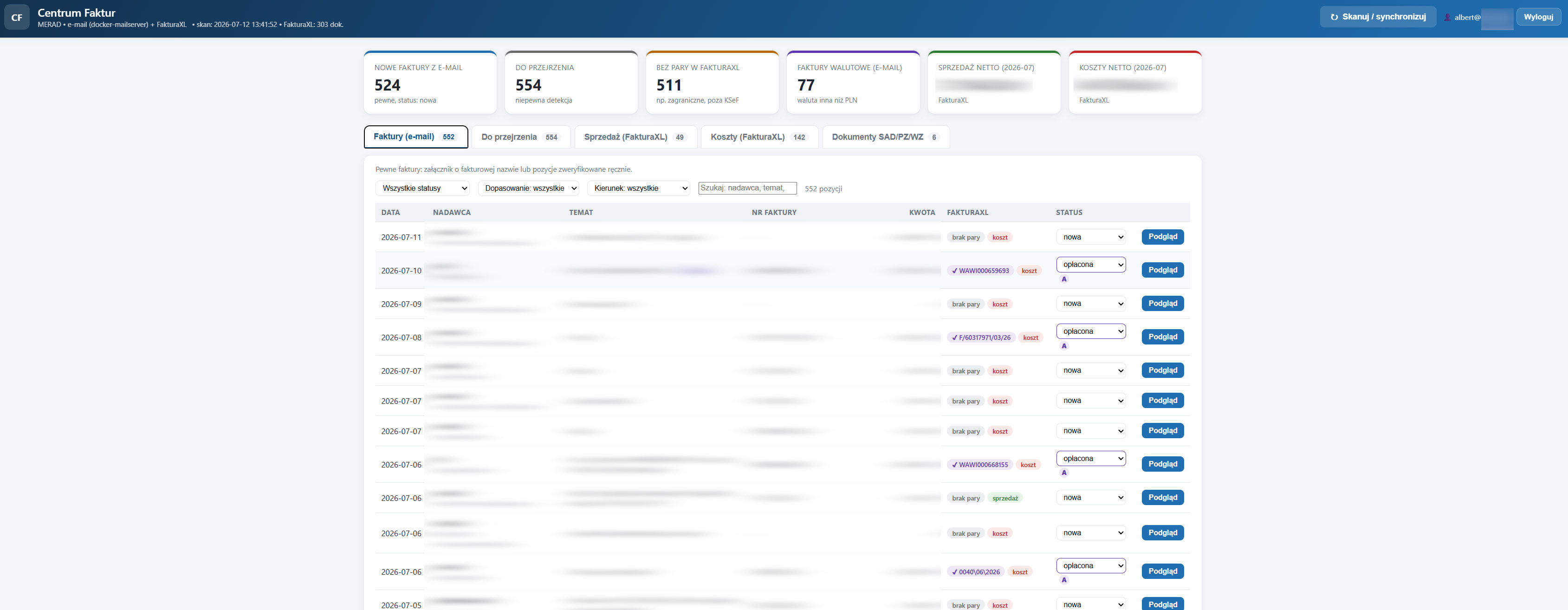
Task: Open the Faktury (e-mail) tab
Action: [x=416, y=137]
